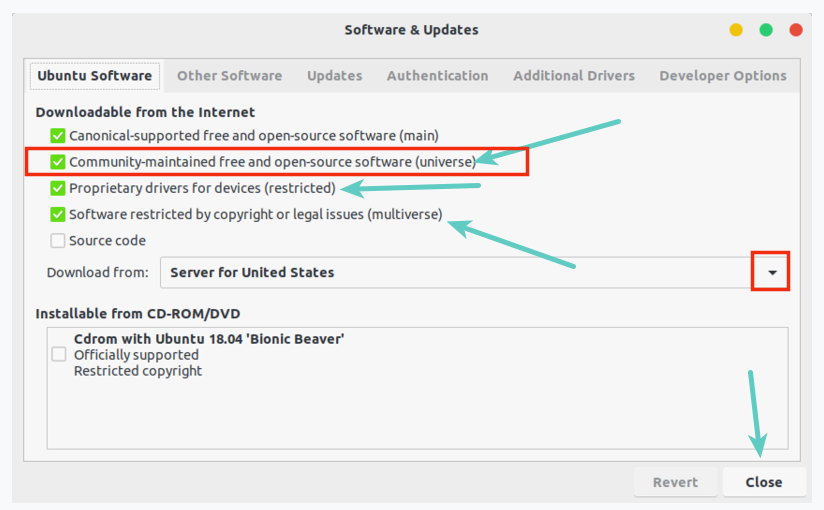Click the yellow minimize window button

coord(736,30)
